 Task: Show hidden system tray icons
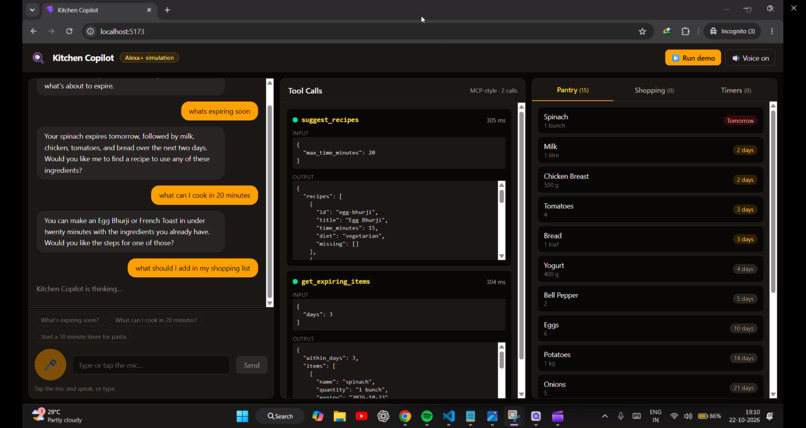pos(604,416)
